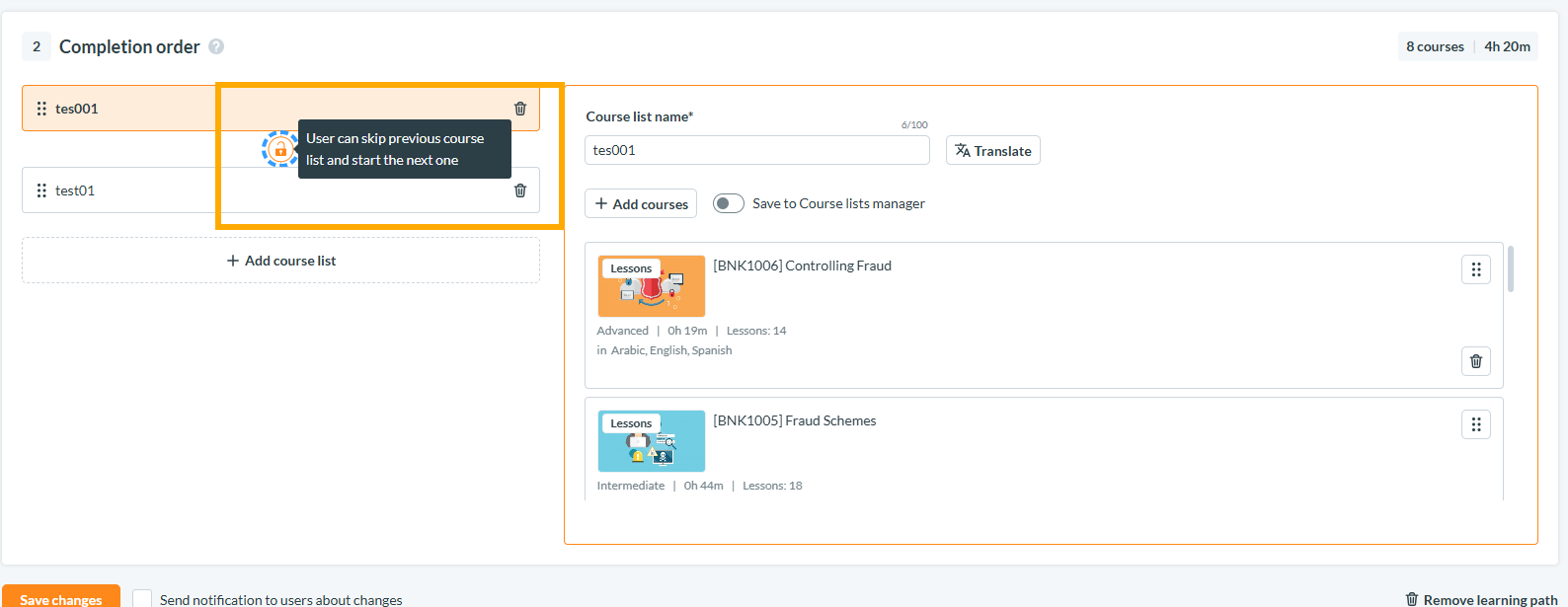Remove the Controlling Fraud course
Screen dimensions: 1568x607
(1476, 361)
